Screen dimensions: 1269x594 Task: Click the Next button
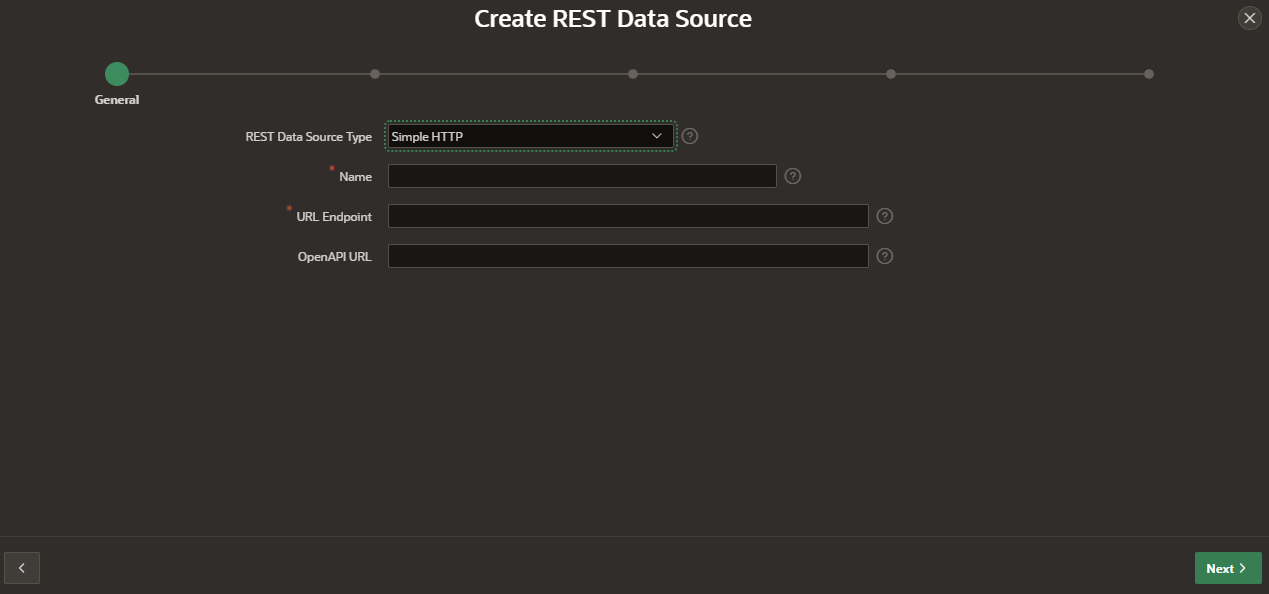pos(1228,567)
